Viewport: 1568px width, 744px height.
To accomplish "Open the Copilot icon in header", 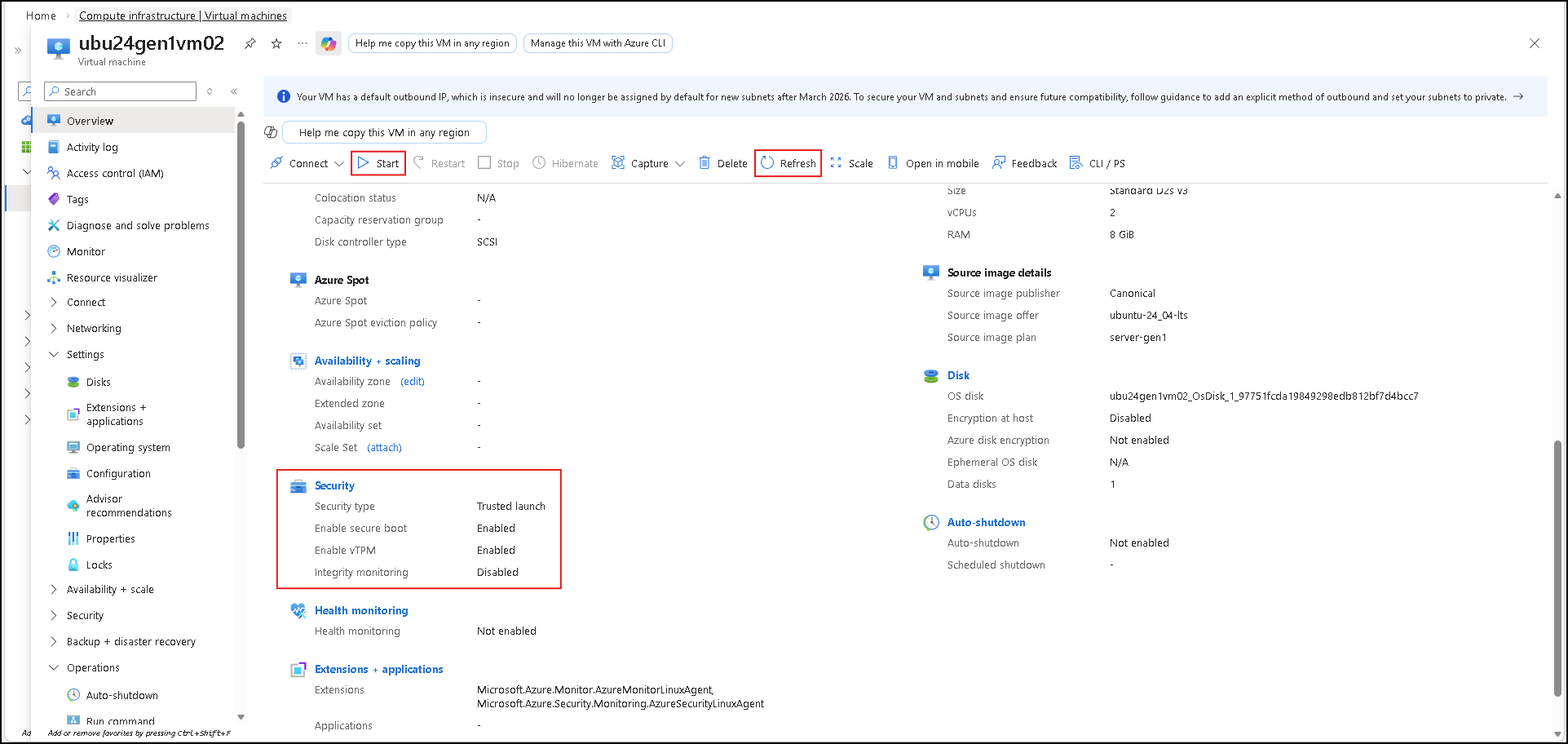I will click(x=329, y=43).
